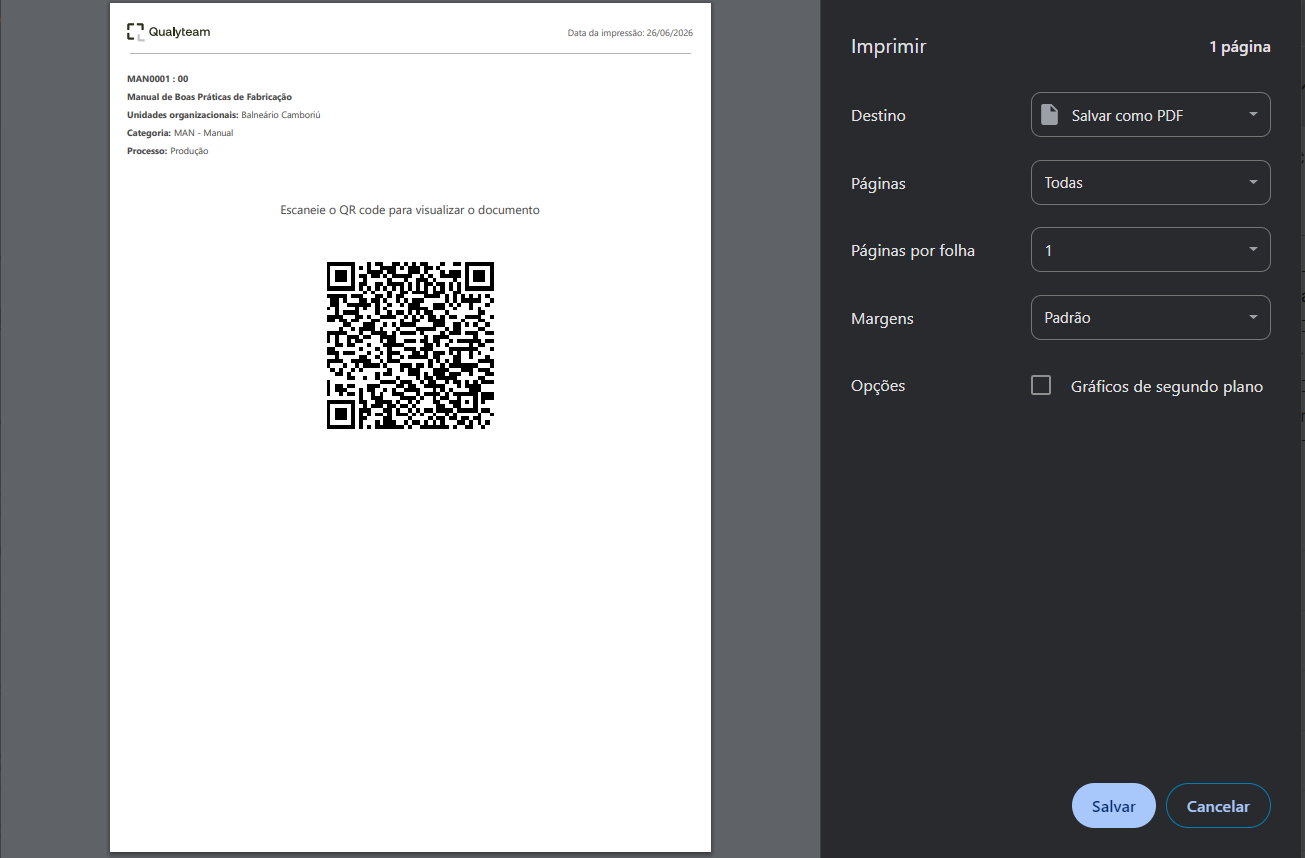
Task: Click the Páginas label
Action: pyautogui.click(x=878, y=184)
